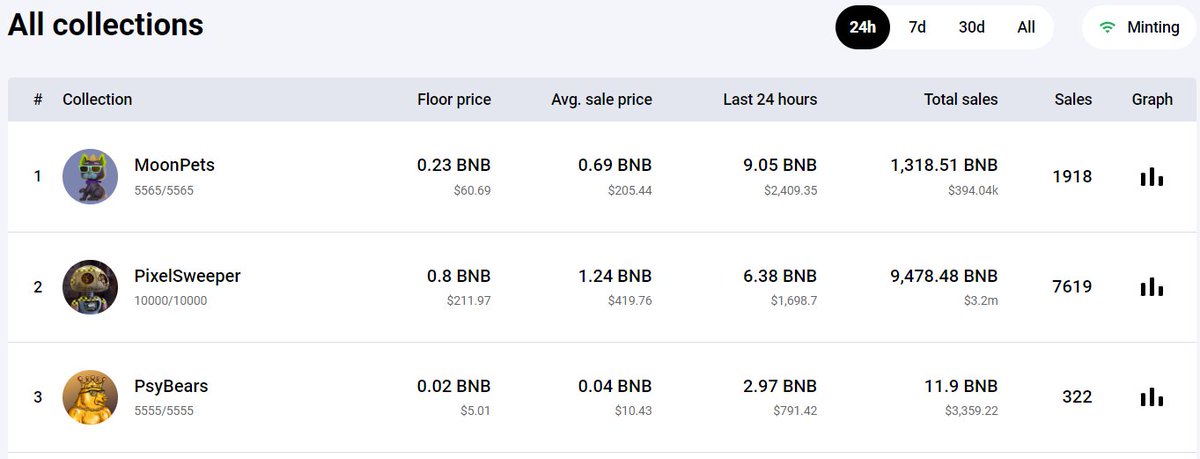Screen dimensions: 1200x459
Task: Click the PixelSweeper floor price 0.8 BNB
Action: [458, 275]
